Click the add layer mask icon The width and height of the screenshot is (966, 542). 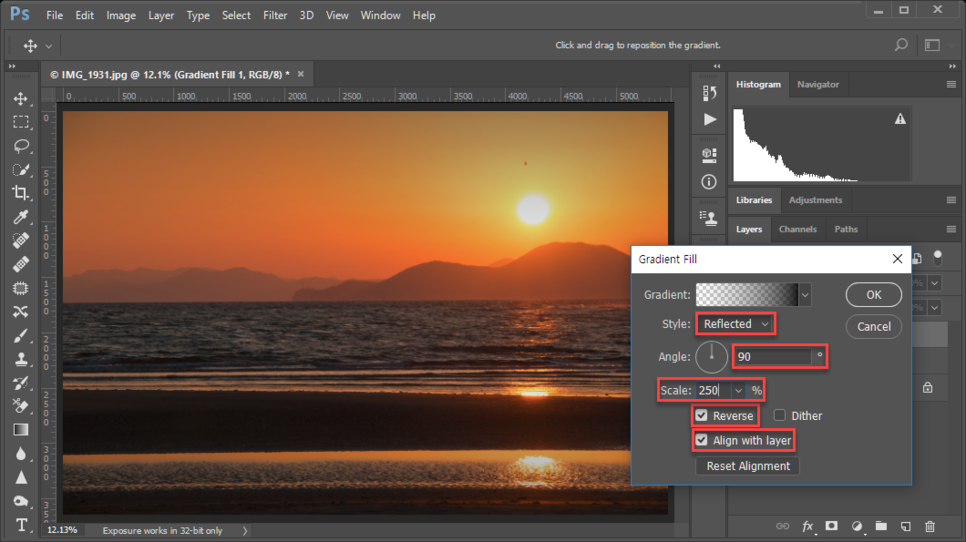click(x=832, y=526)
